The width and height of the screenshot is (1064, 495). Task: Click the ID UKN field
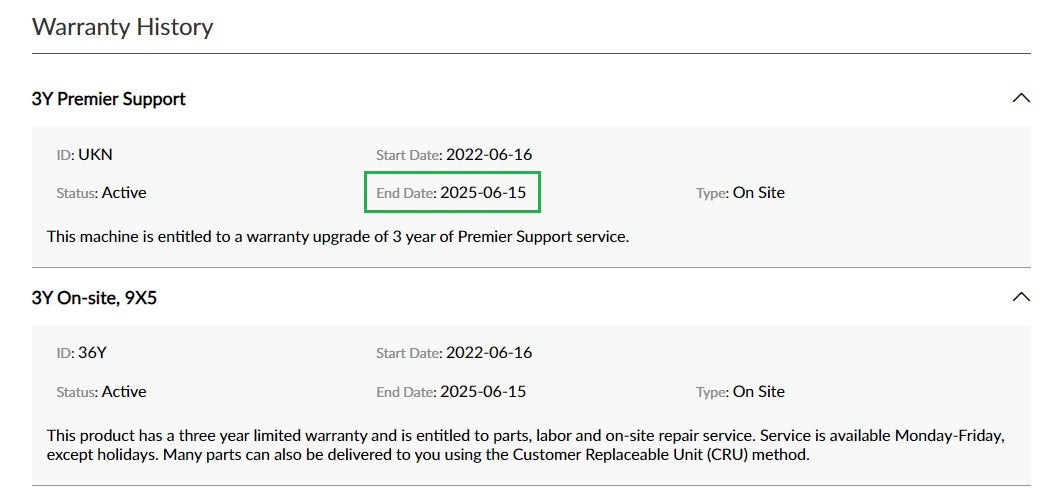[91, 154]
